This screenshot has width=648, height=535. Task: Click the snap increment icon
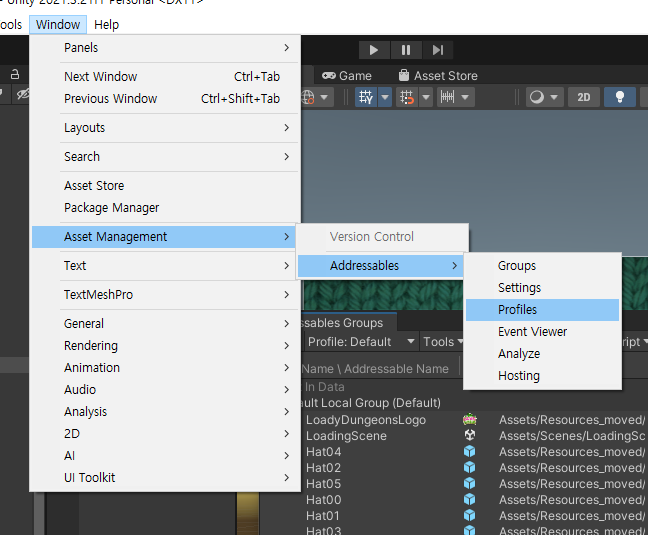[407, 97]
